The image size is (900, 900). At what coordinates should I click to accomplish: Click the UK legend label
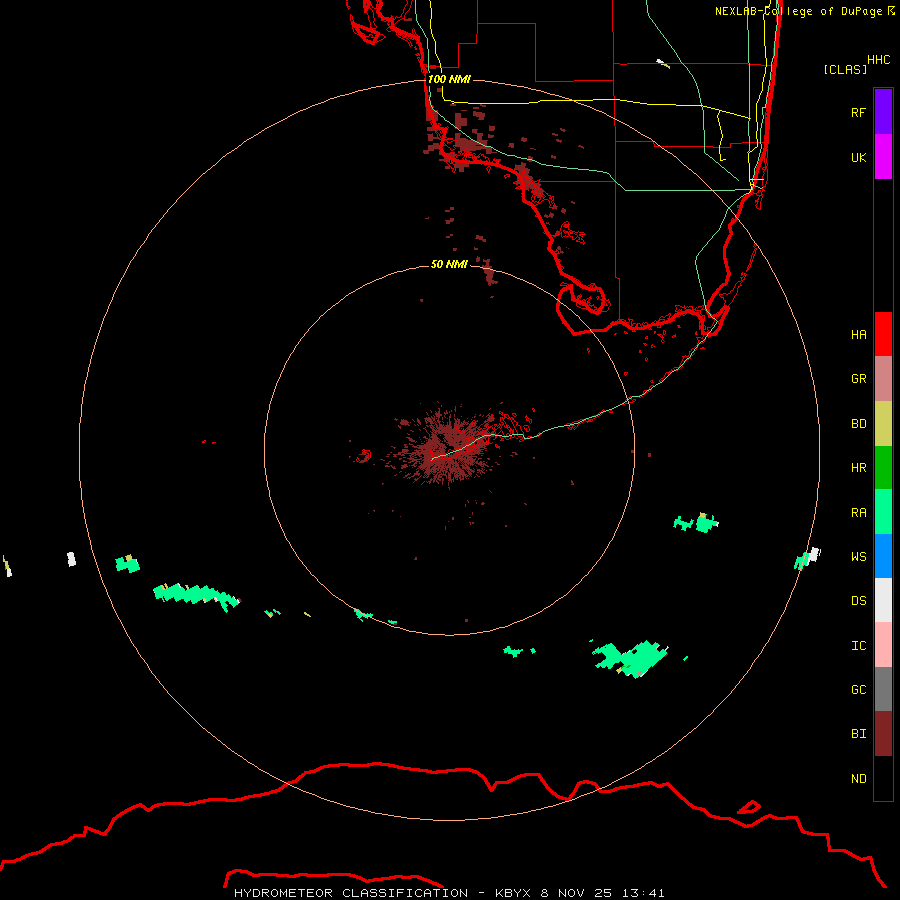[x=858, y=157]
